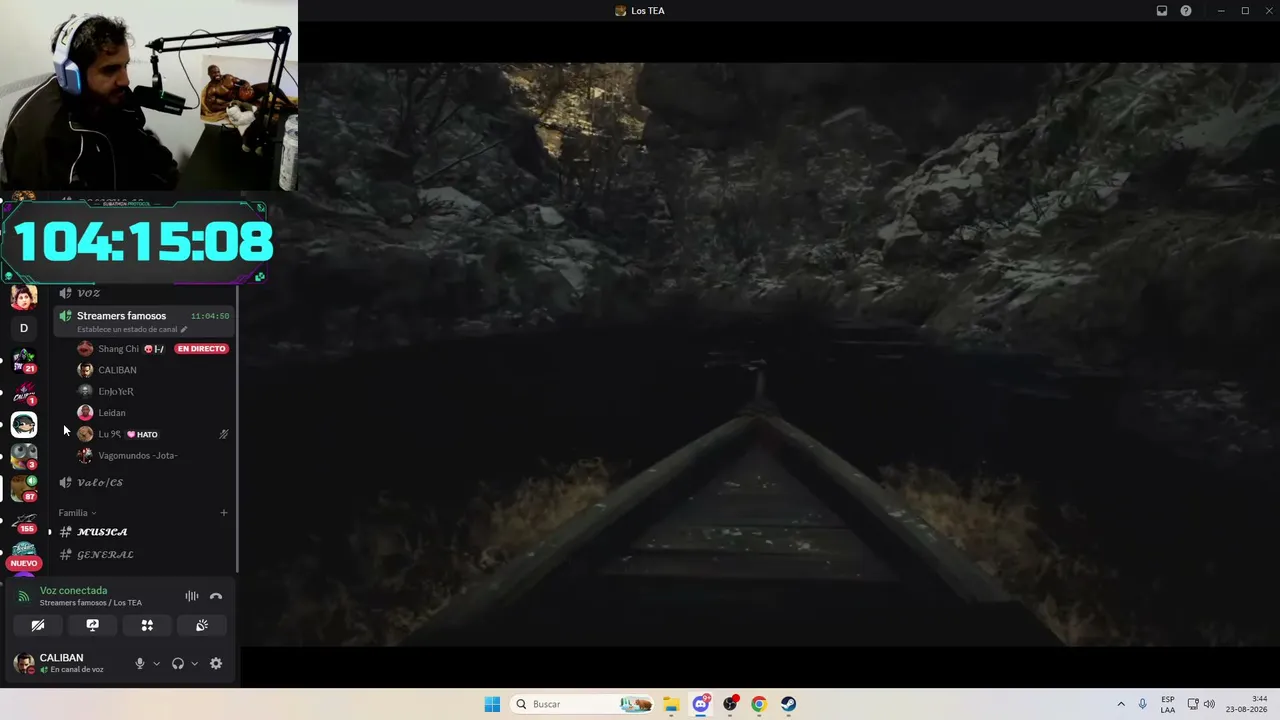Open the soundboard button
The width and height of the screenshot is (1280, 720).
[x=202, y=625]
